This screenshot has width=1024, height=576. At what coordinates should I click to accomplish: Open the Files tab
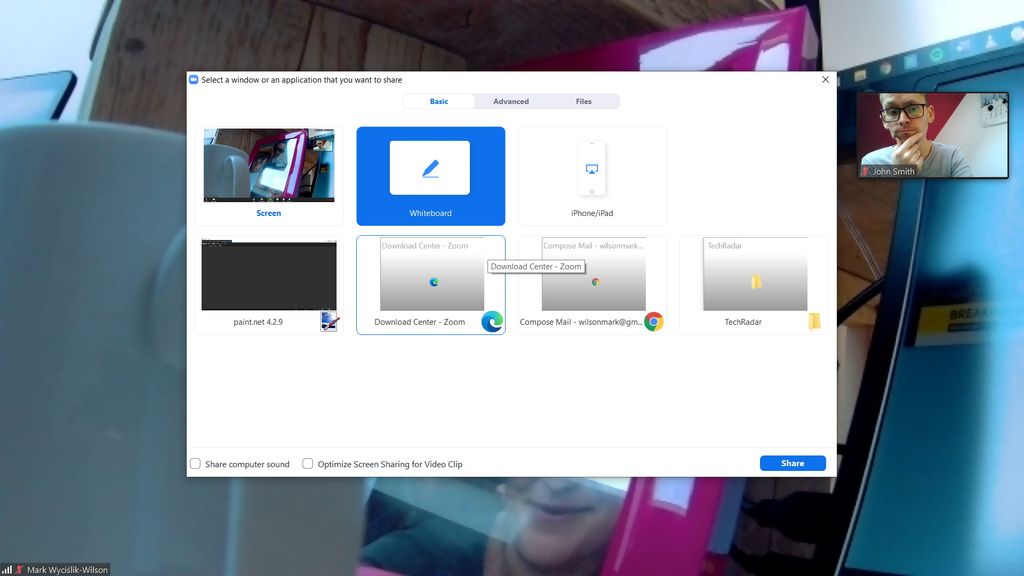pos(584,101)
